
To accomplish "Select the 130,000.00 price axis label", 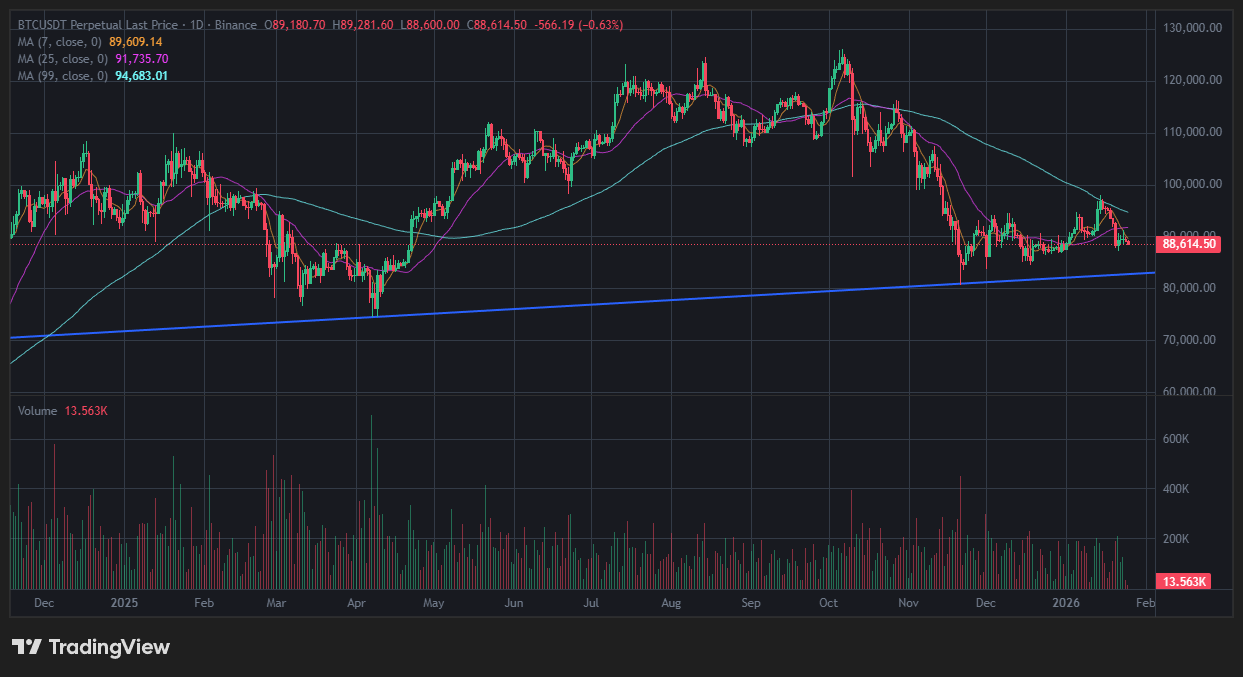I will (1190, 28).
